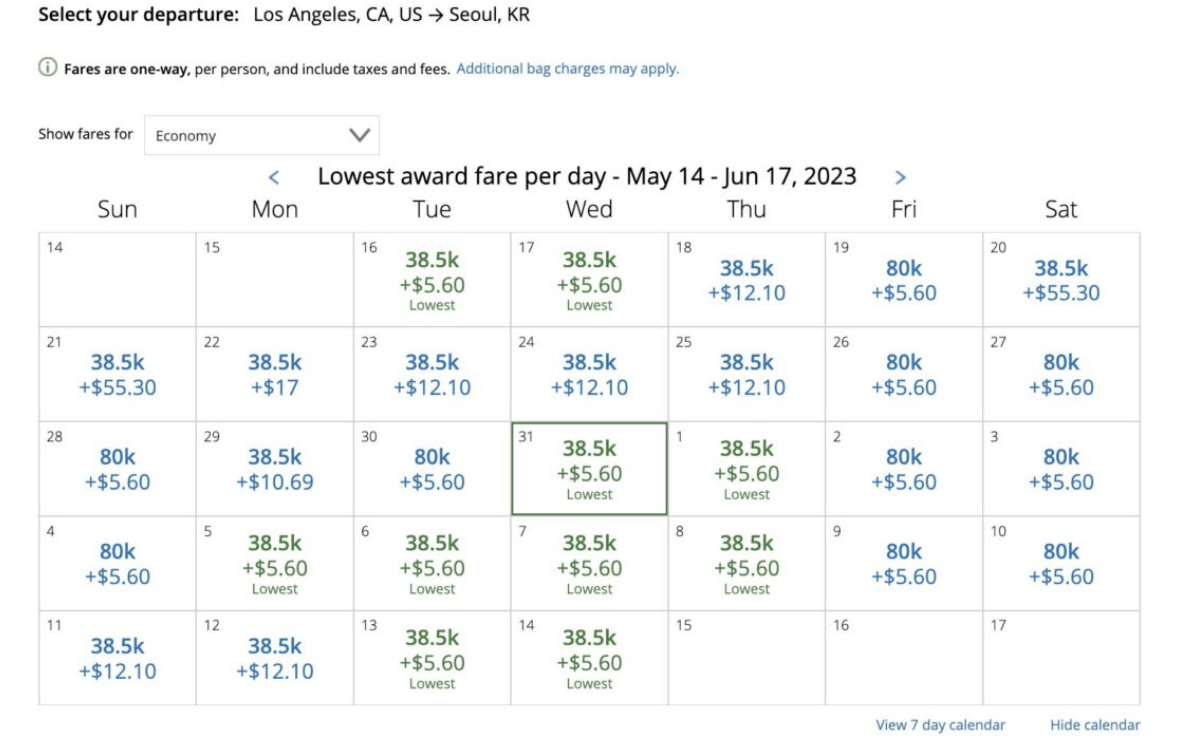Choose May 16 fare of 38.5k +$5.60
Viewport: 1194px width, 742px height.
click(x=432, y=278)
